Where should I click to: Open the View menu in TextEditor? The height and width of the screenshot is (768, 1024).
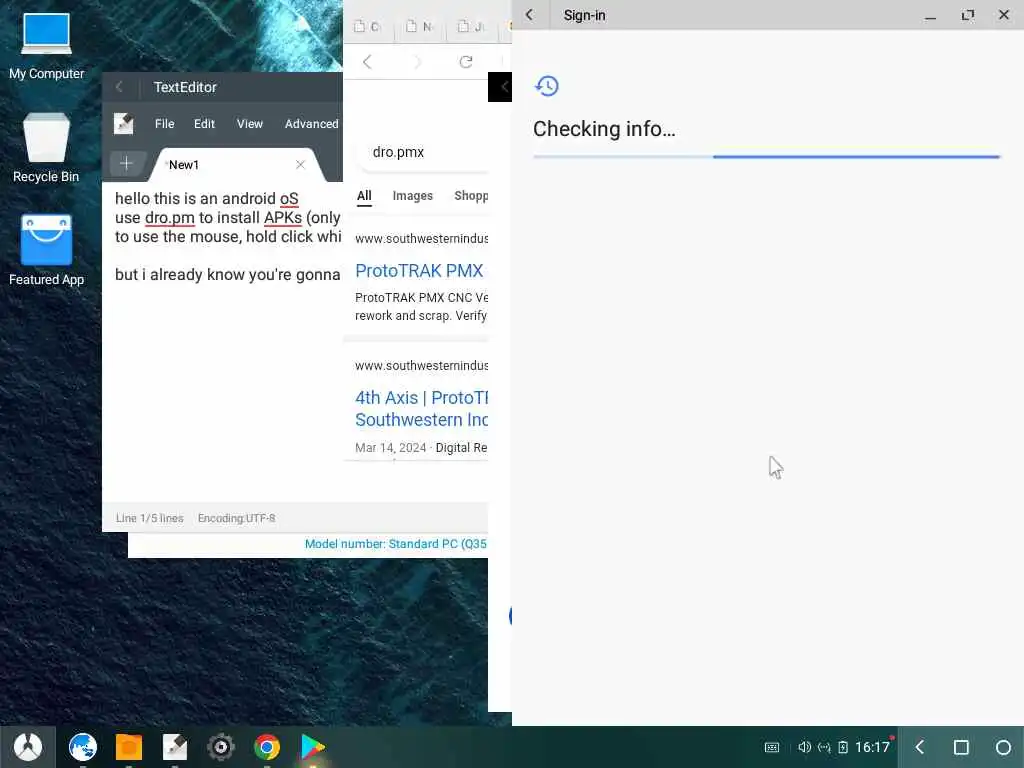pyautogui.click(x=249, y=123)
